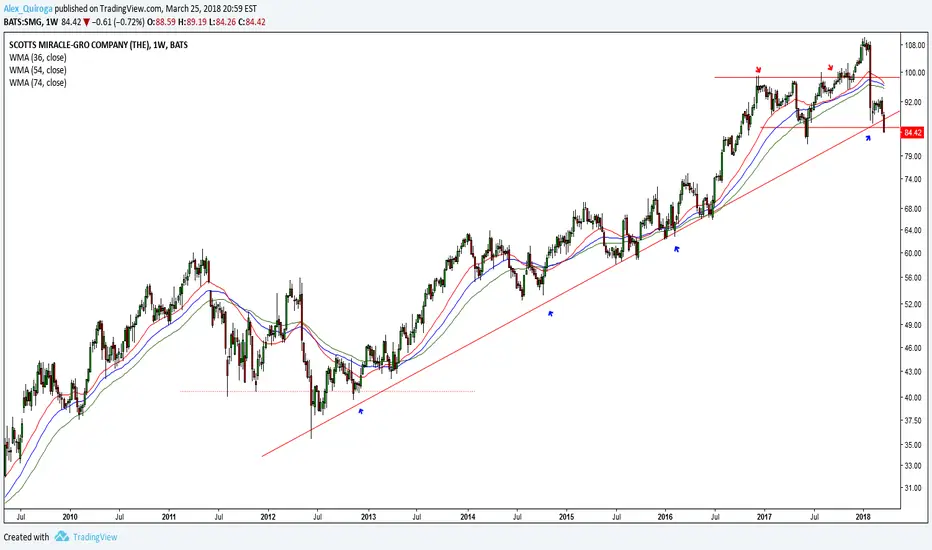Select the red 84.42 price tag on the price axis
Screen dimensions: 932x550
point(913,133)
